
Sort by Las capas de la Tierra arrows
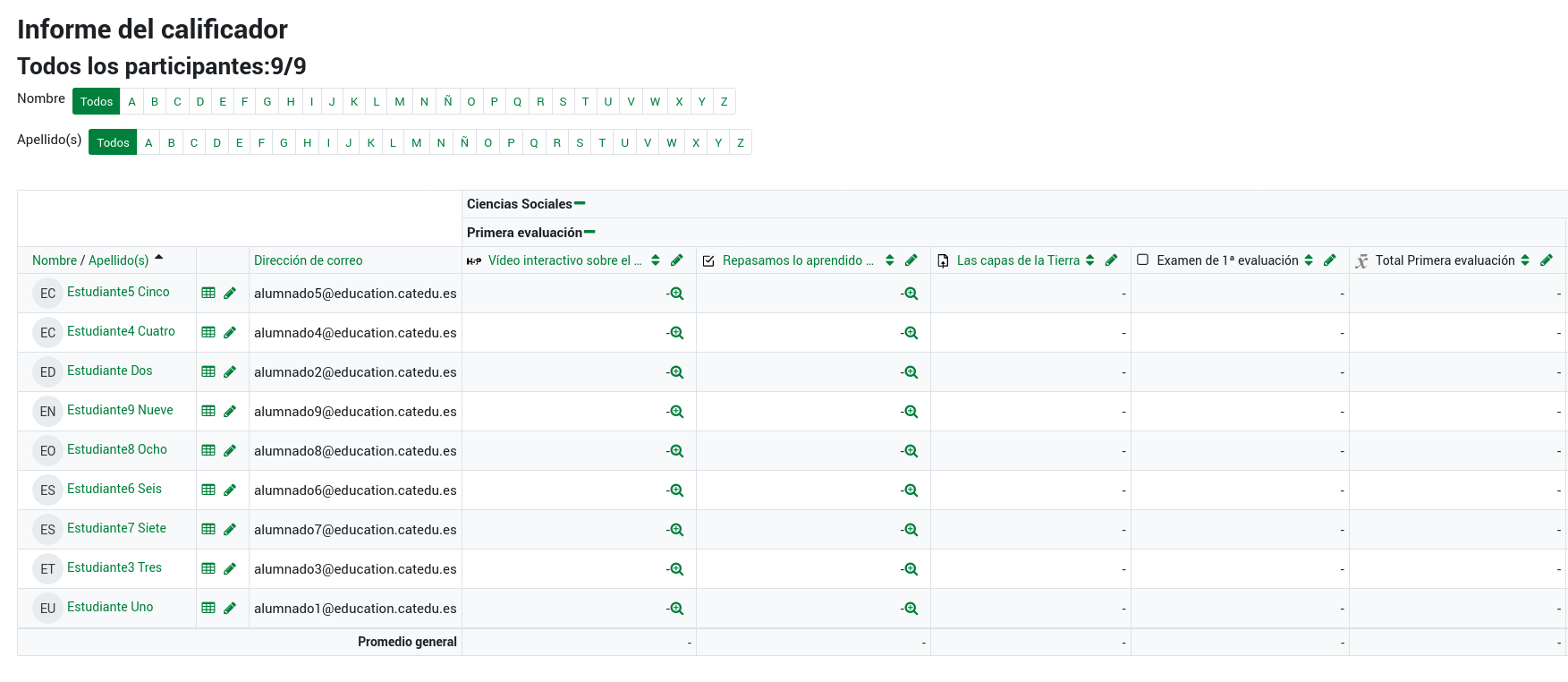pyautogui.click(x=1090, y=260)
